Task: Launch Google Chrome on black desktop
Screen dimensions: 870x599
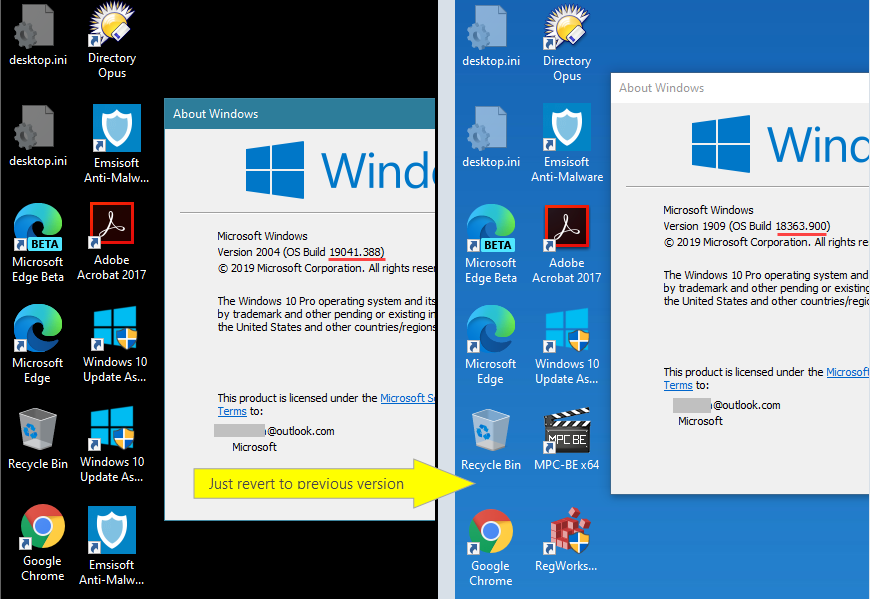Action: click(43, 543)
